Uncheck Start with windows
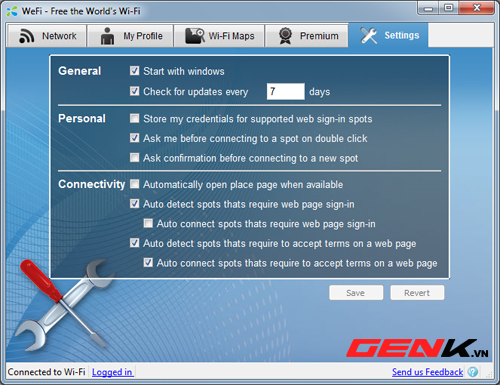The image size is (500, 385). 134,71
